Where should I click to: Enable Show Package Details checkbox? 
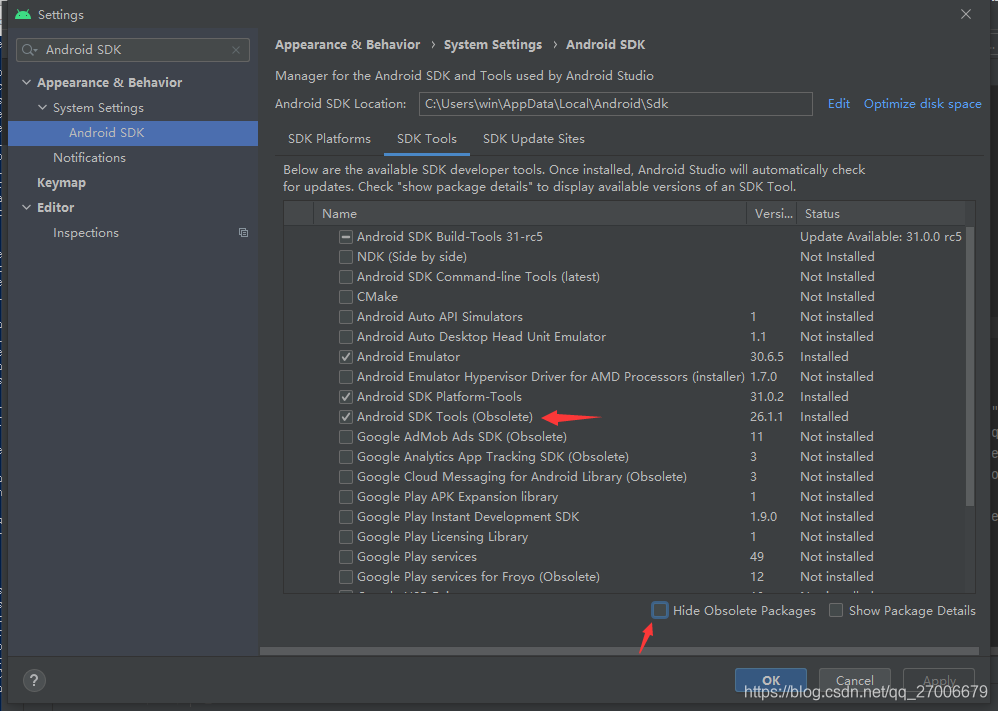click(x=836, y=610)
